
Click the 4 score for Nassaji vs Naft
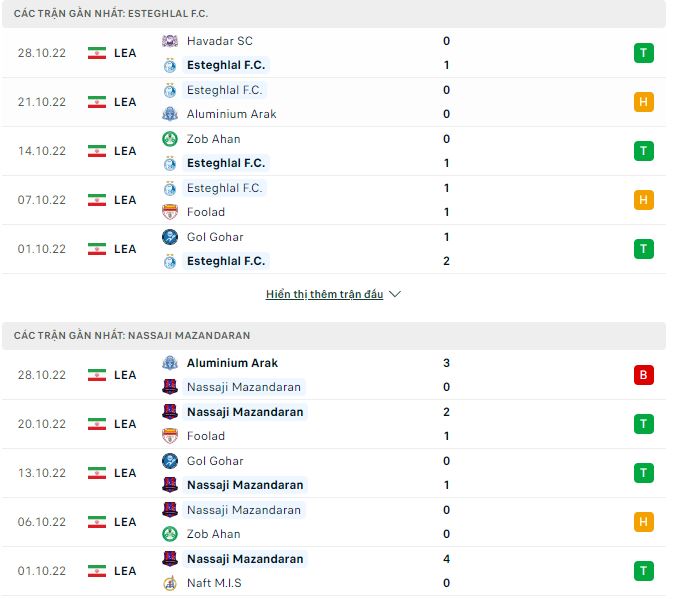click(x=446, y=559)
